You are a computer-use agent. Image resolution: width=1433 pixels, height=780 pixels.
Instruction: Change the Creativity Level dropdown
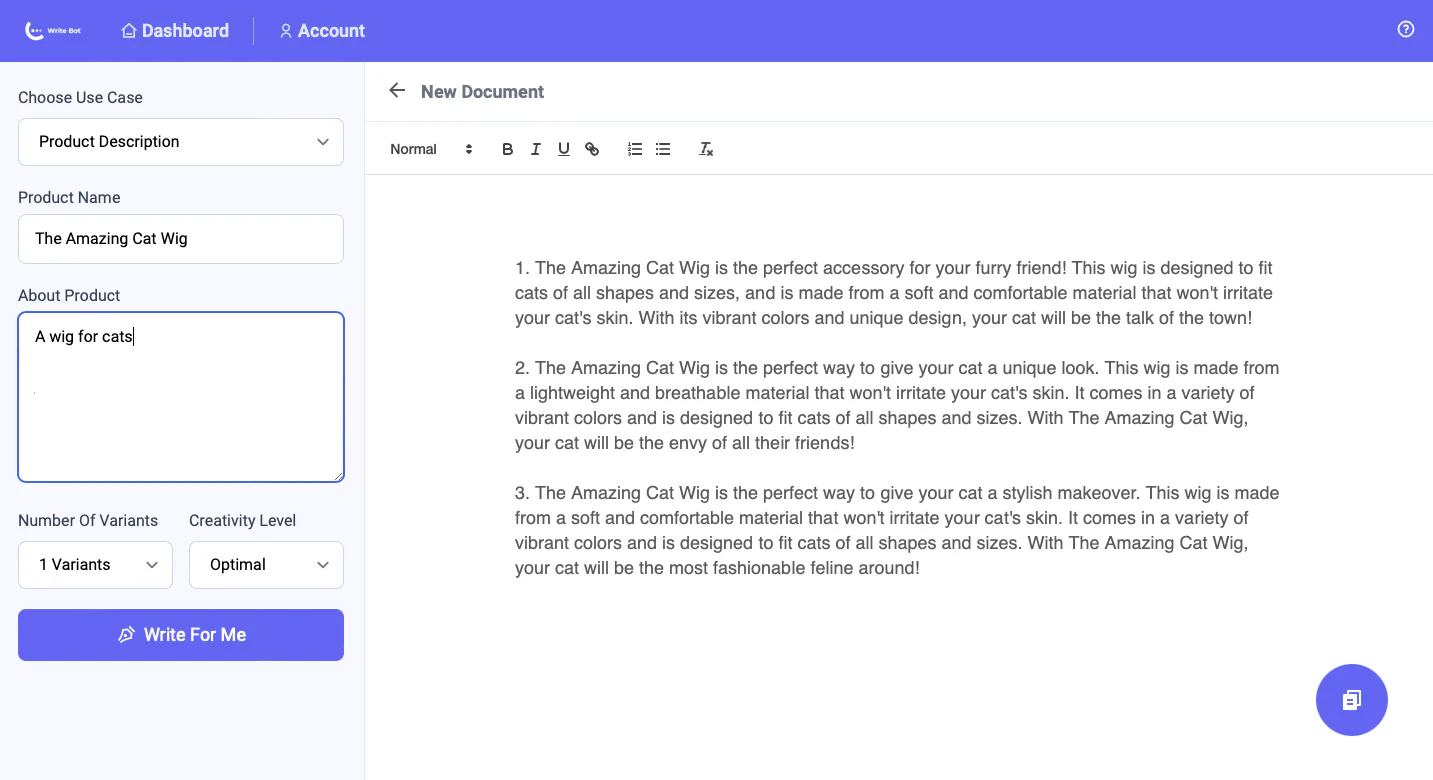tap(265, 564)
